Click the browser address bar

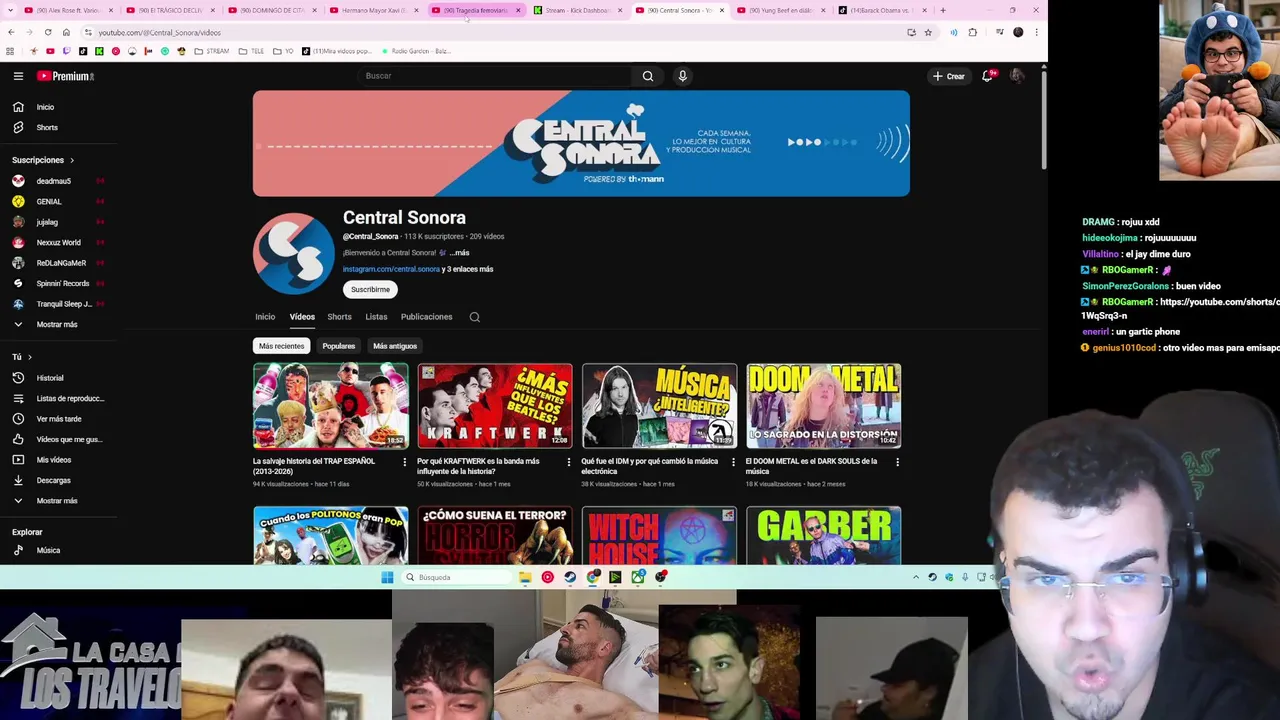coord(500,32)
